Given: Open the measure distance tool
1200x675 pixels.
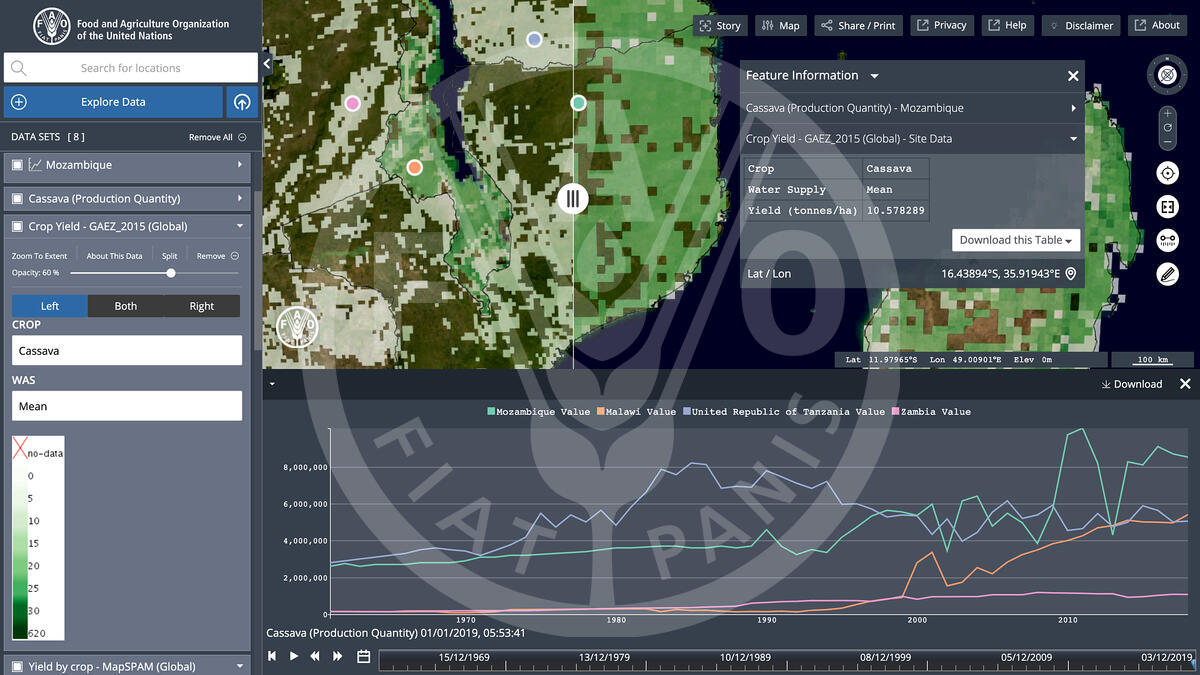Looking at the screenshot, I should coord(1167,240).
